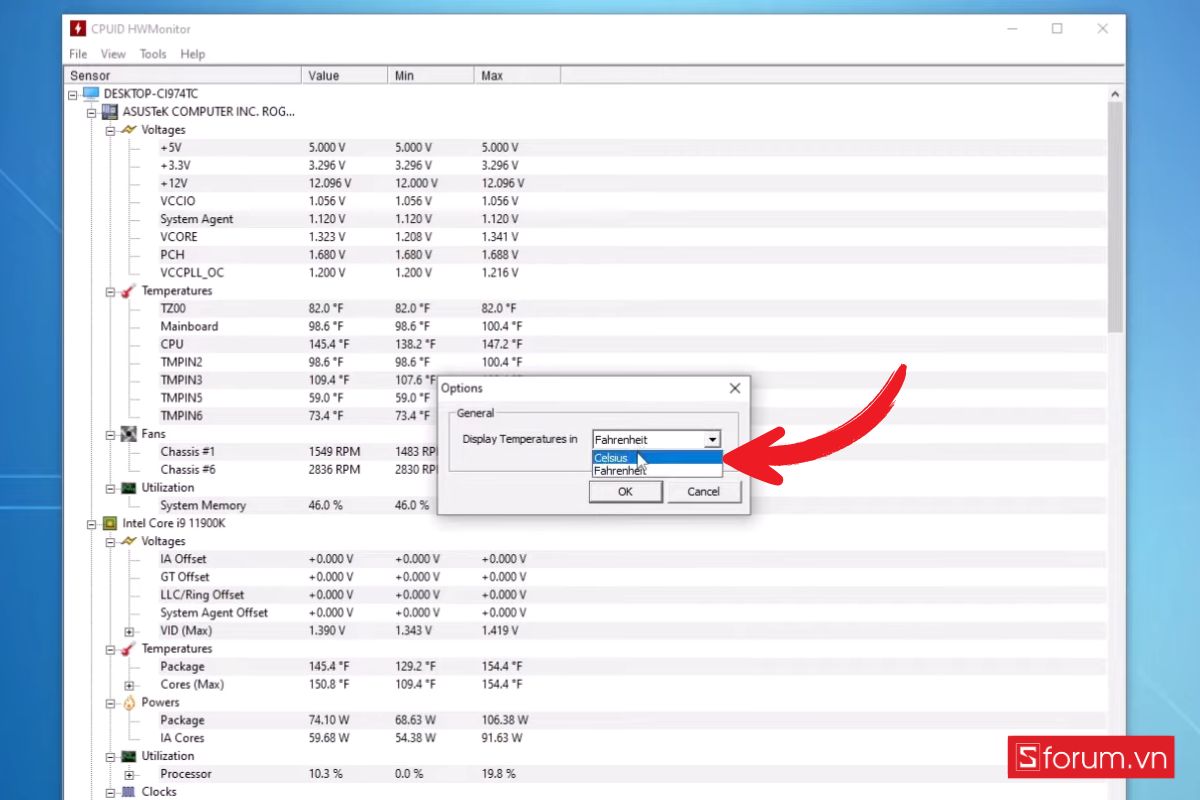Click the thermometer icon beside Temperatures under ASUSTeK
This screenshot has height=800, width=1200.
[x=128, y=290]
